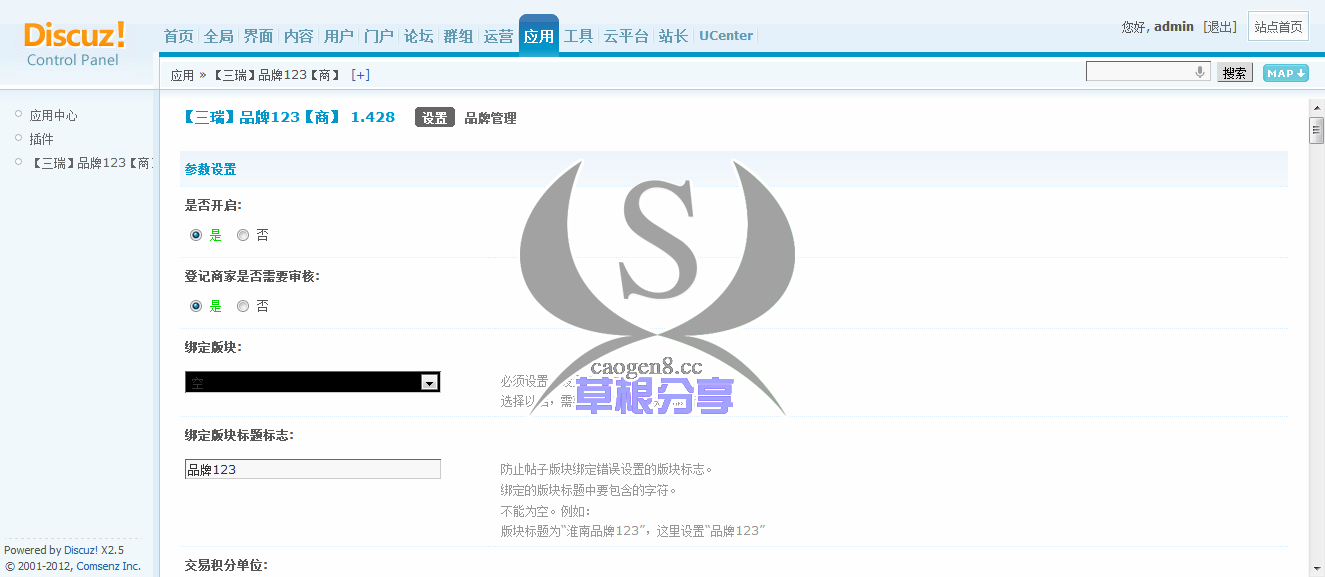Open 插件 in the left sidebar

point(41,138)
